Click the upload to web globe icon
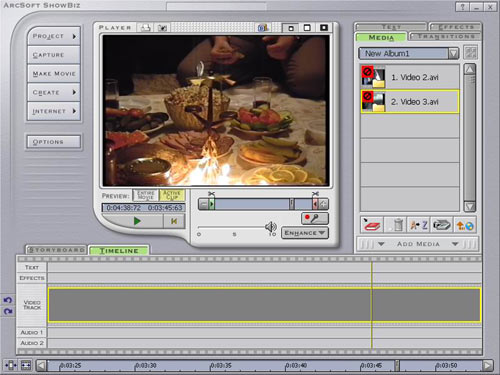 465,225
